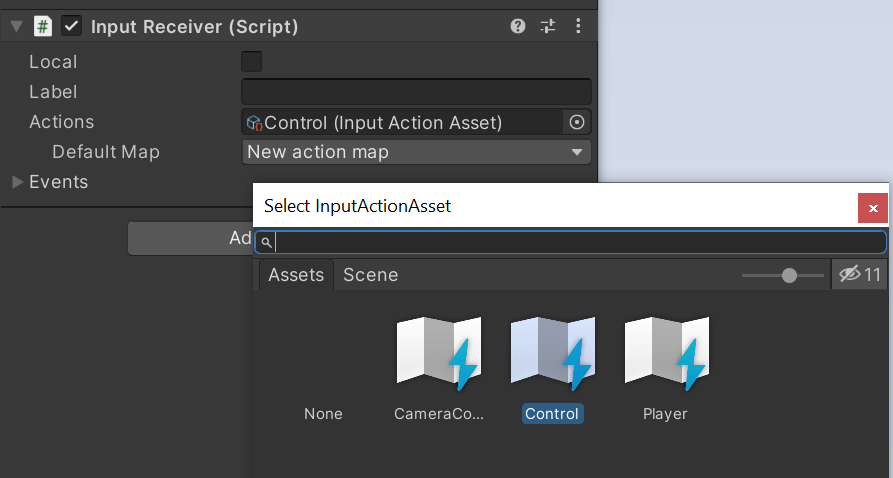Open component presets for Input Receiver

[548, 26]
